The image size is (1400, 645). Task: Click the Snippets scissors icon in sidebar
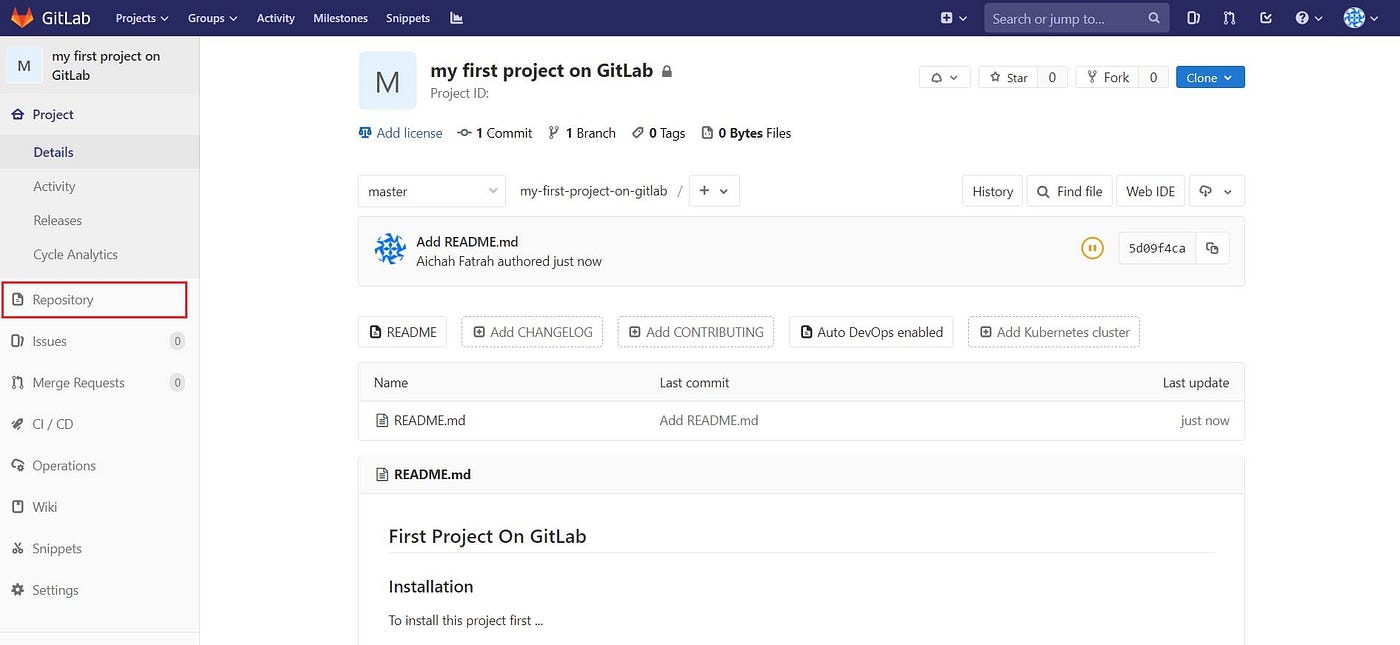coord(17,548)
